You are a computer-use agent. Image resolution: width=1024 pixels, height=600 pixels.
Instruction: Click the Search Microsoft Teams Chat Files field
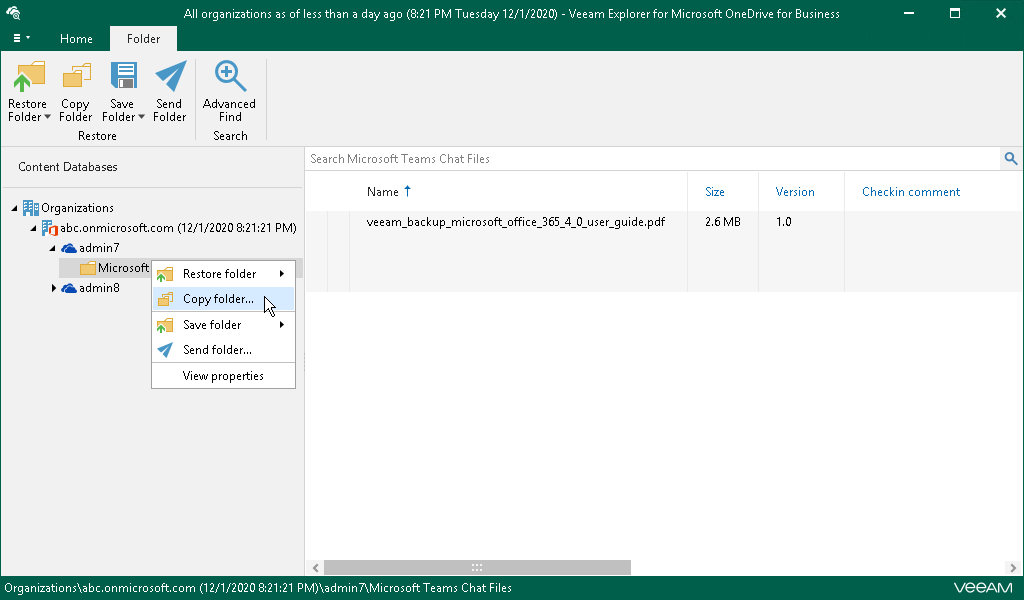[x=652, y=159]
